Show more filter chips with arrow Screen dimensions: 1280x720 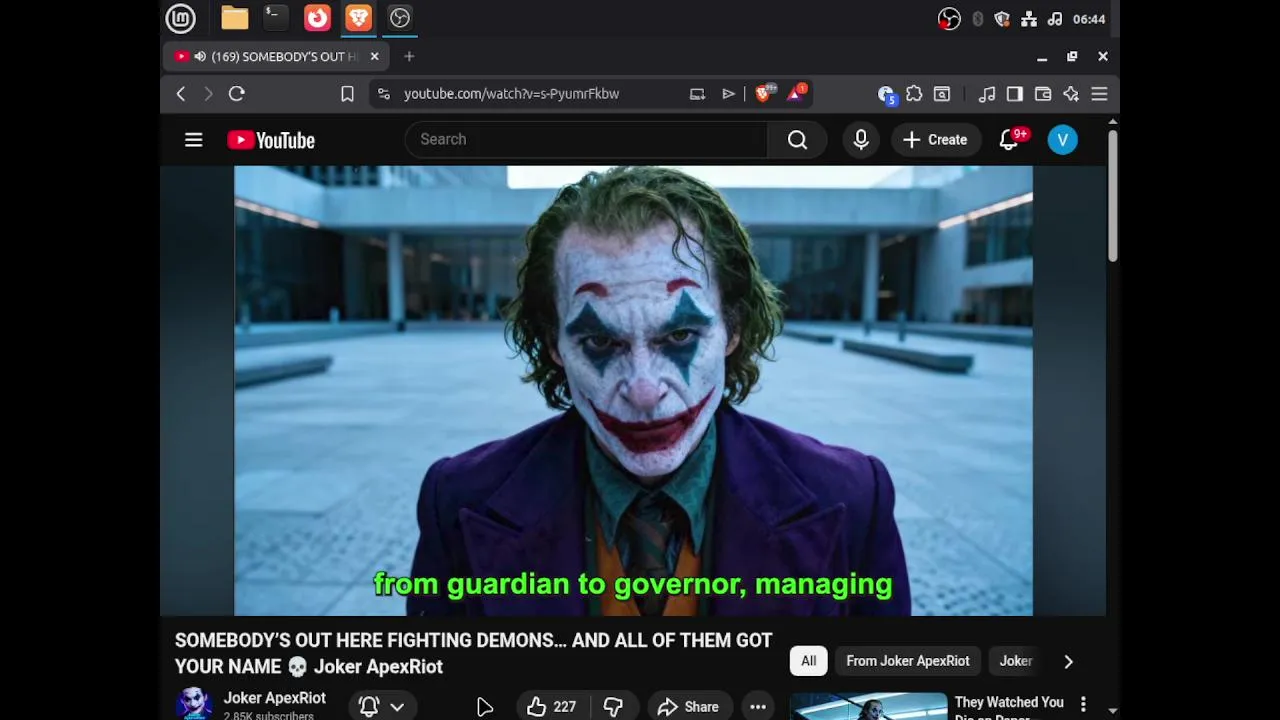click(x=1068, y=661)
